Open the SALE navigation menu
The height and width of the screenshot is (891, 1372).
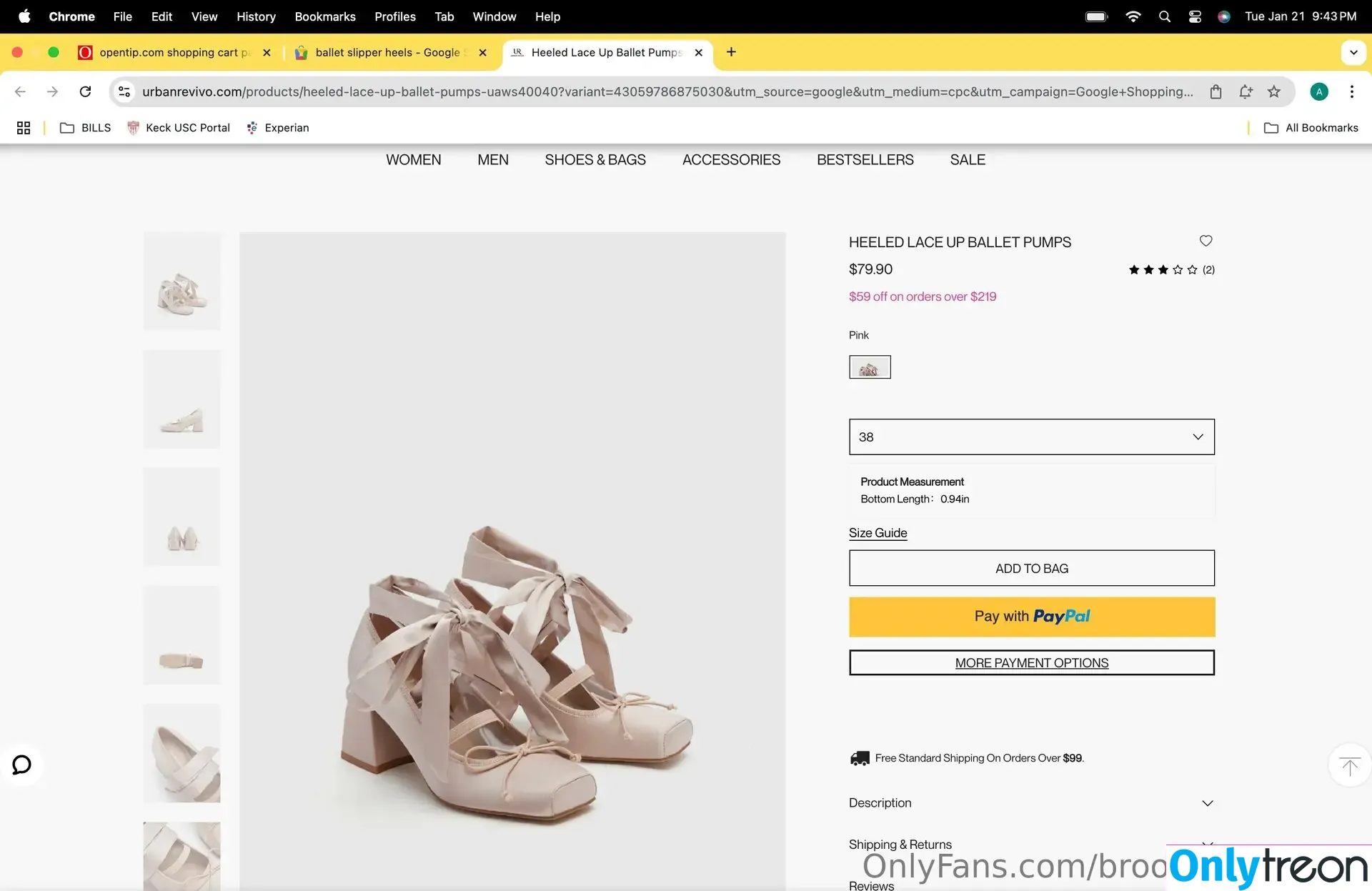click(968, 160)
